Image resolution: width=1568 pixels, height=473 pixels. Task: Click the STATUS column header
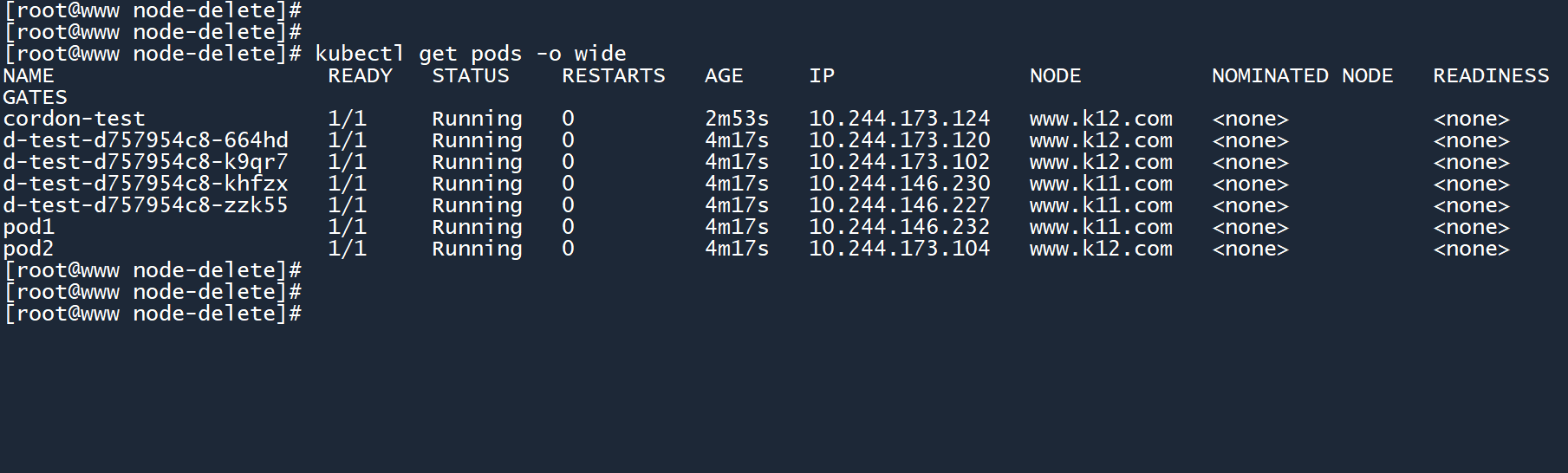click(471, 76)
